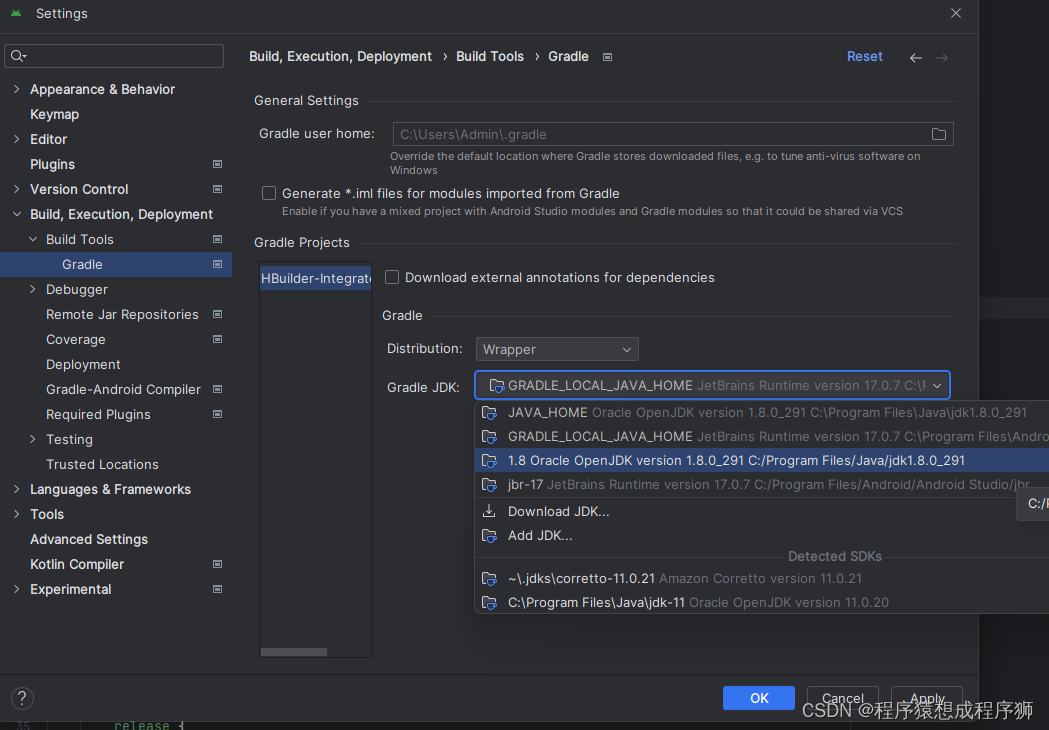The image size is (1049, 730).
Task: Expand the Appearance & Behavior section
Action: [16, 89]
